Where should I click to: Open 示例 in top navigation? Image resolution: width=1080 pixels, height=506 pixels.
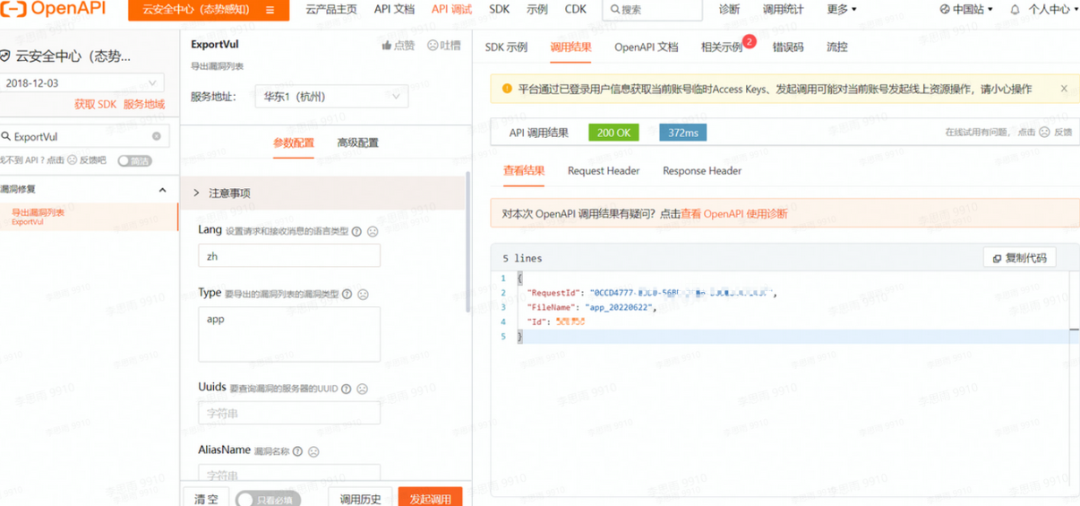coord(537,10)
